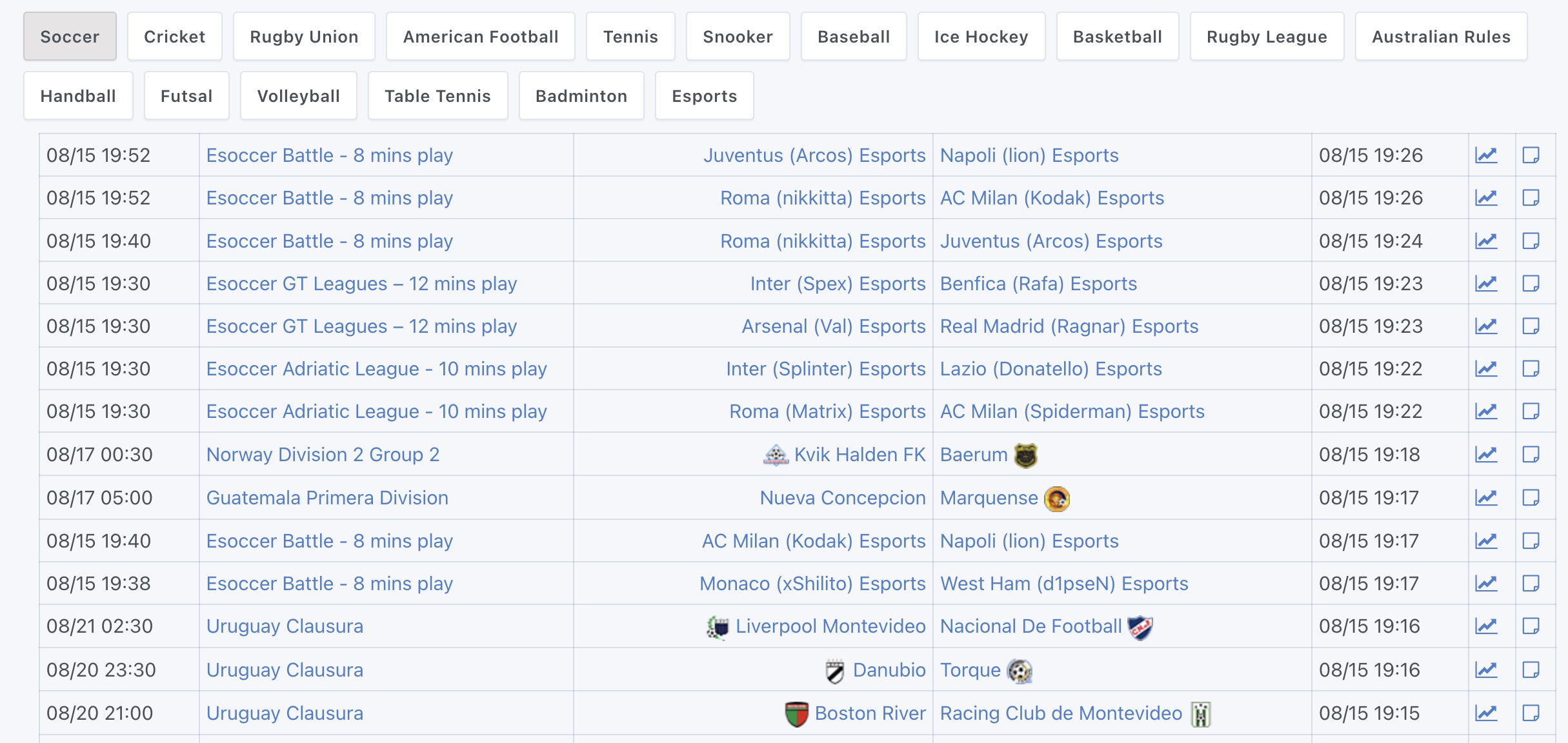Open the Lazio (Donatello) Esports link

click(1051, 369)
